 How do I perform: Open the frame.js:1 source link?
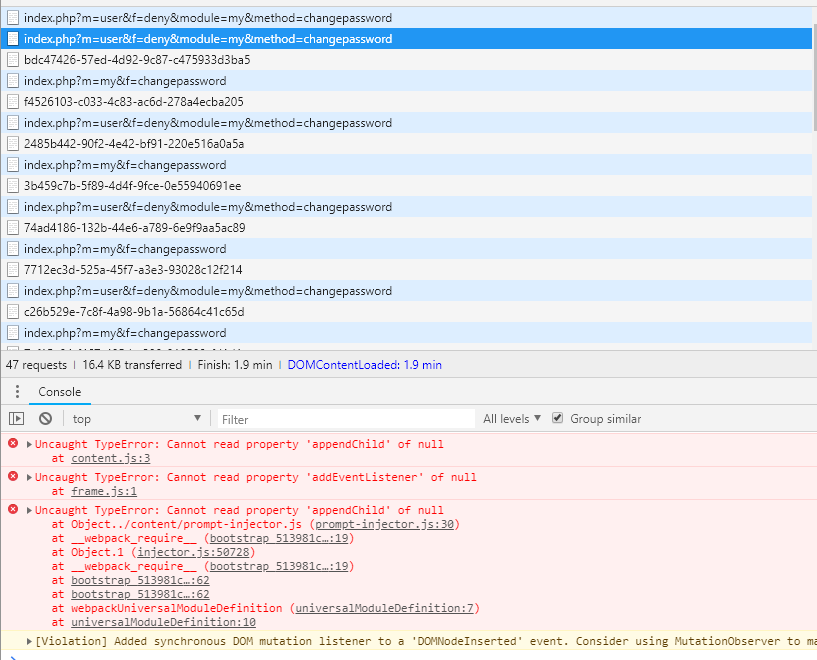pos(103,491)
